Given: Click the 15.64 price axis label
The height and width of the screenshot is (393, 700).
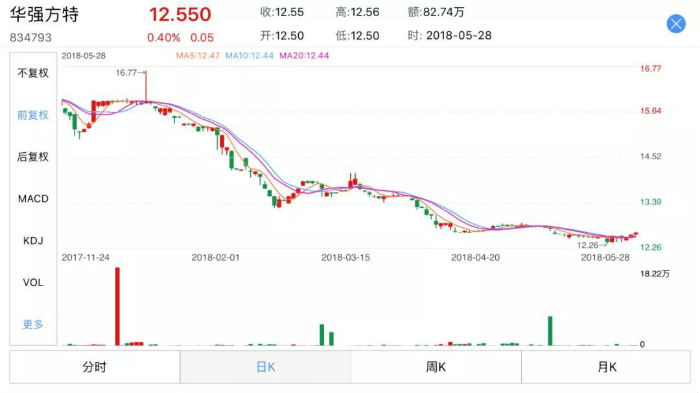Looking at the screenshot, I should point(650,111).
